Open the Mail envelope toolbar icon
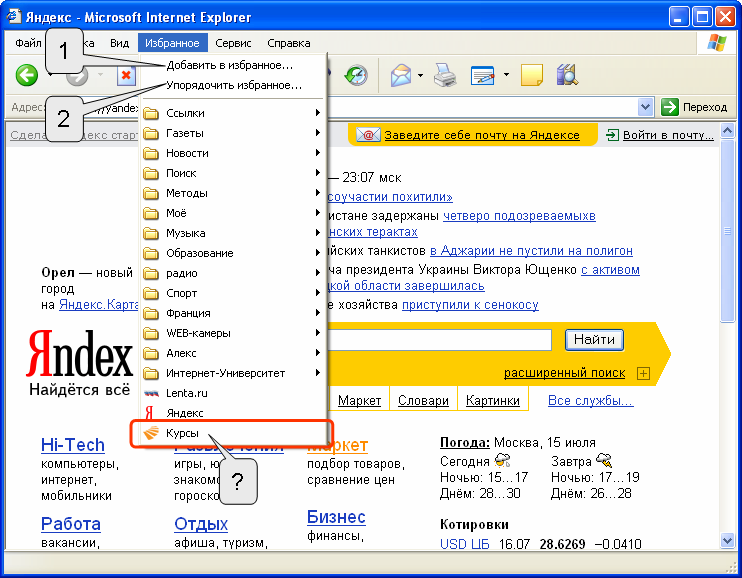The width and height of the screenshot is (742, 578). pos(401,75)
